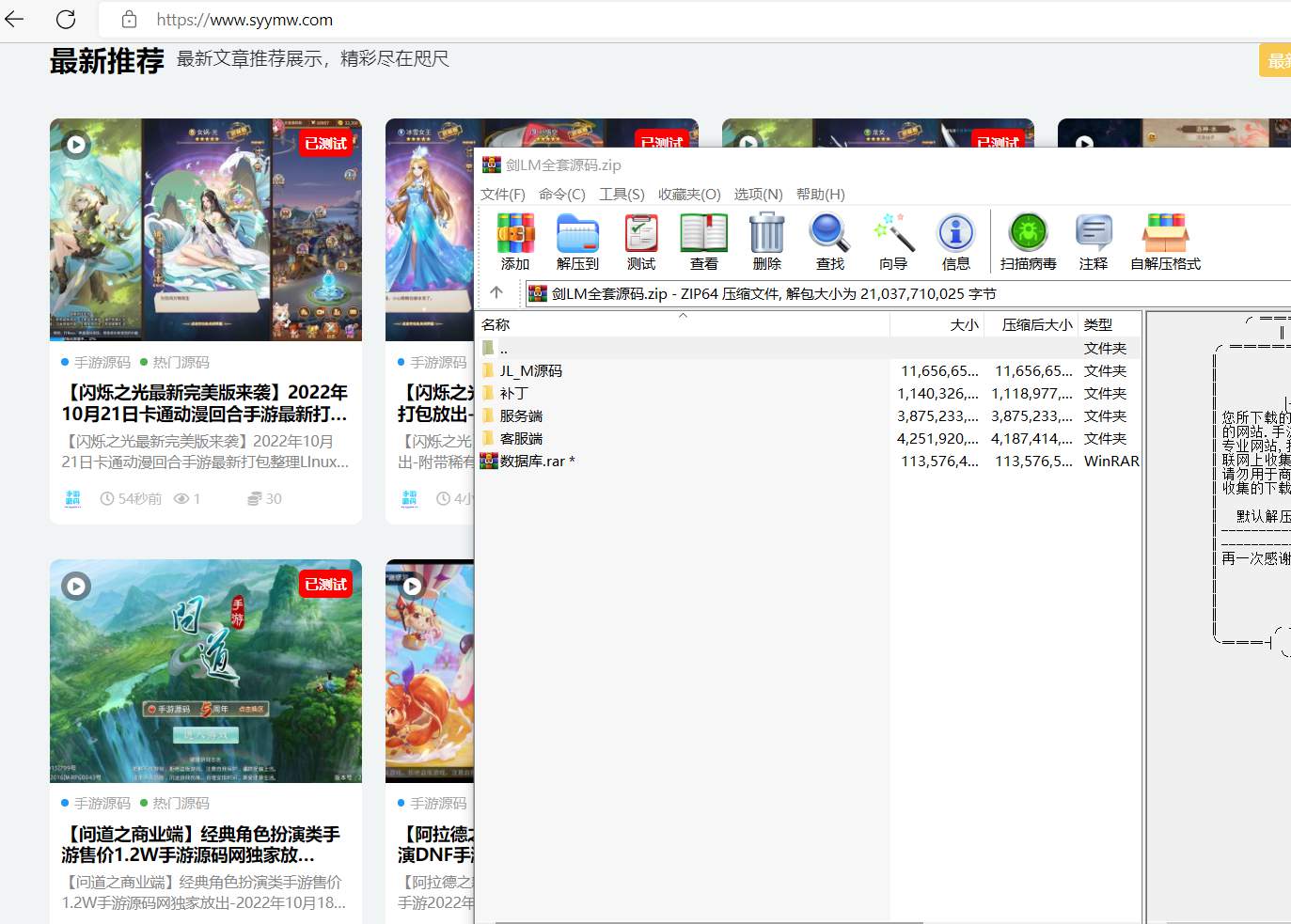Click 手游源码 tag on 问道 card
This screenshot has height=924, width=1291.
pos(102,803)
